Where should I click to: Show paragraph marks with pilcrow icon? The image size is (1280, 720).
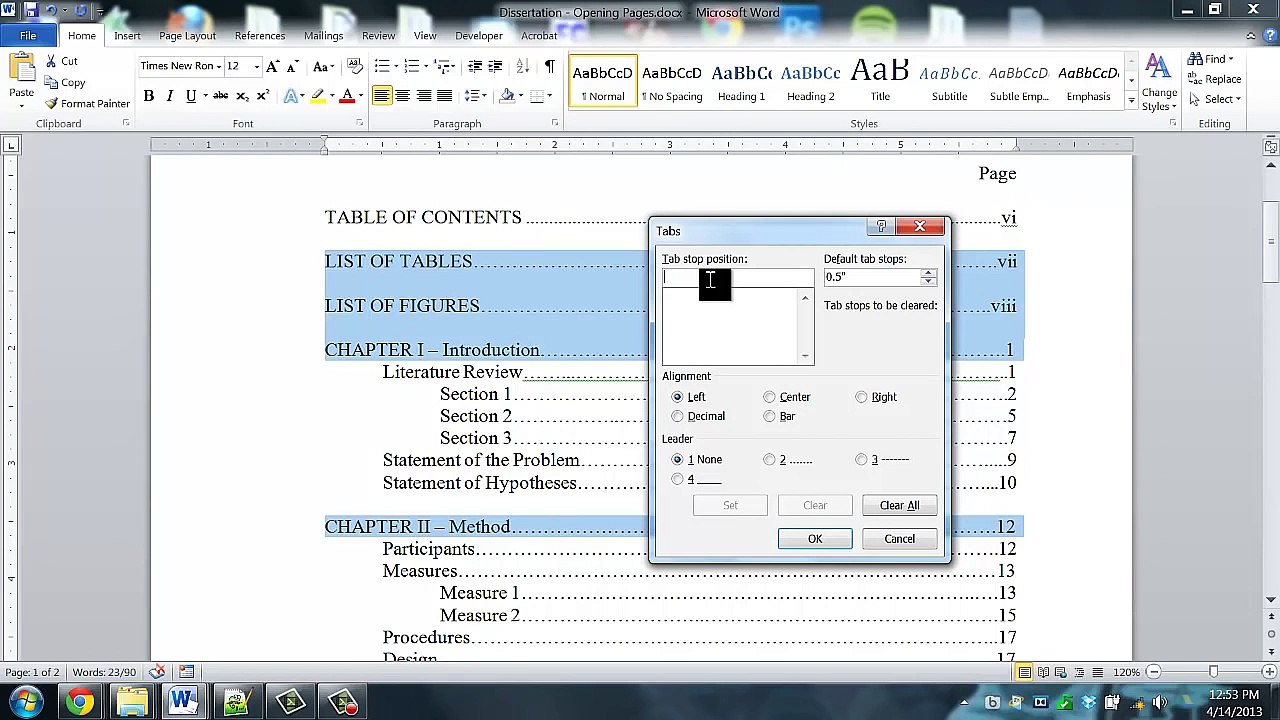click(549, 66)
